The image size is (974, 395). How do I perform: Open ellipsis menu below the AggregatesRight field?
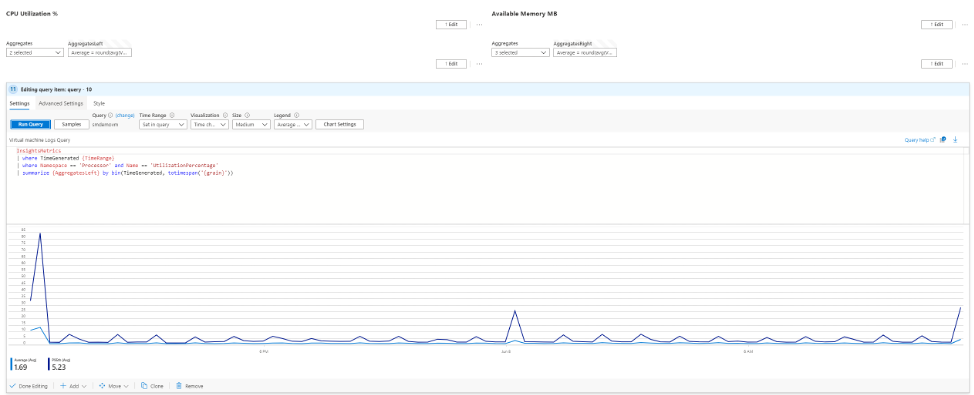(964, 64)
